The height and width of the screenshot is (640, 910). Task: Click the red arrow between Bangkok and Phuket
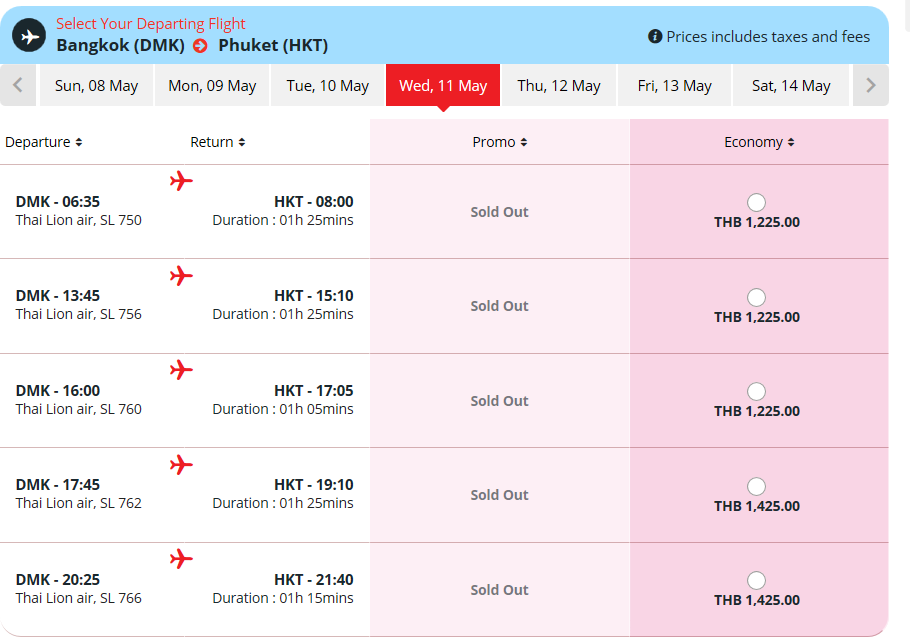(x=200, y=46)
